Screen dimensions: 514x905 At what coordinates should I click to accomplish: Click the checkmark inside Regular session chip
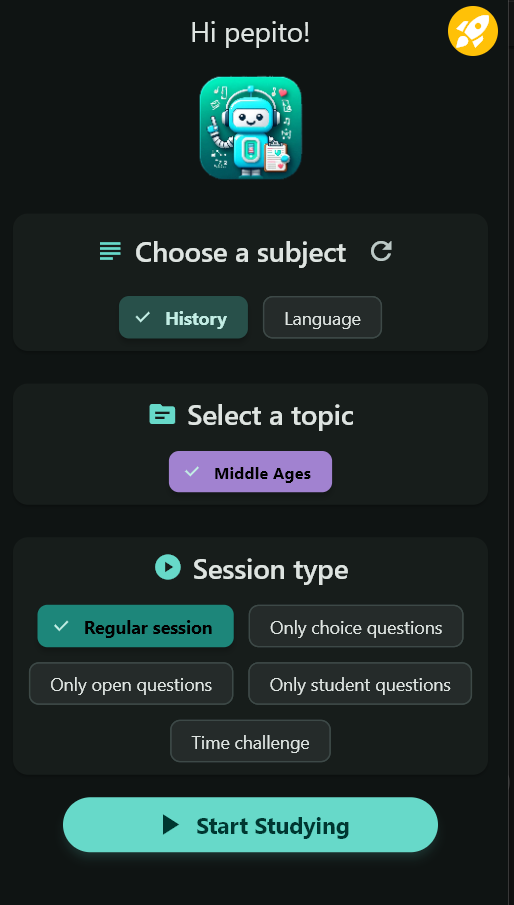point(61,626)
